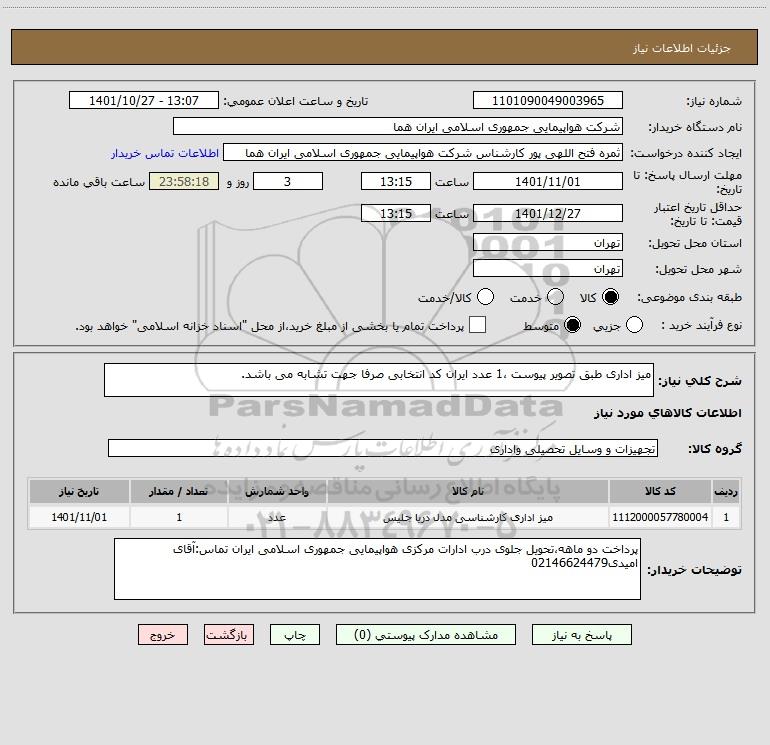Open اطلاعات تماس خریدار link
The height and width of the screenshot is (745, 770).
click(165, 153)
